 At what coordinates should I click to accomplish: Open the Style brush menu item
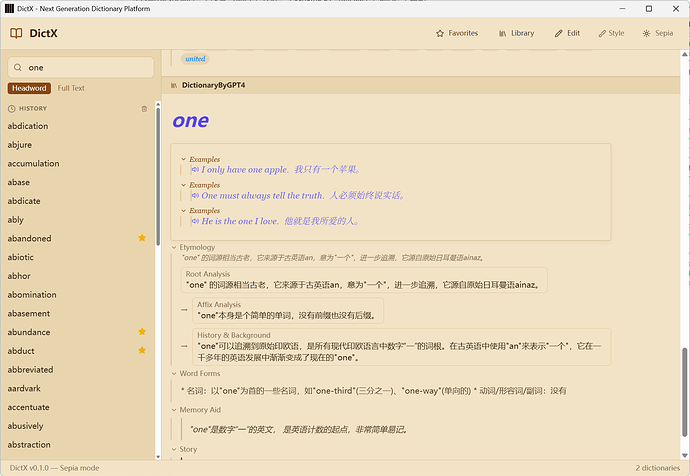(x=611, y=33)
